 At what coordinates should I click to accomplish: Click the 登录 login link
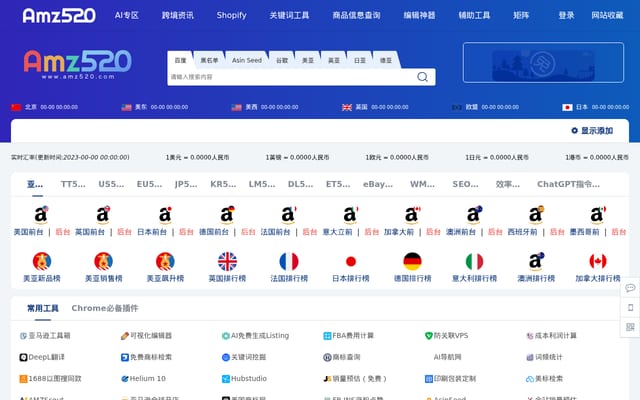[566, 16]
